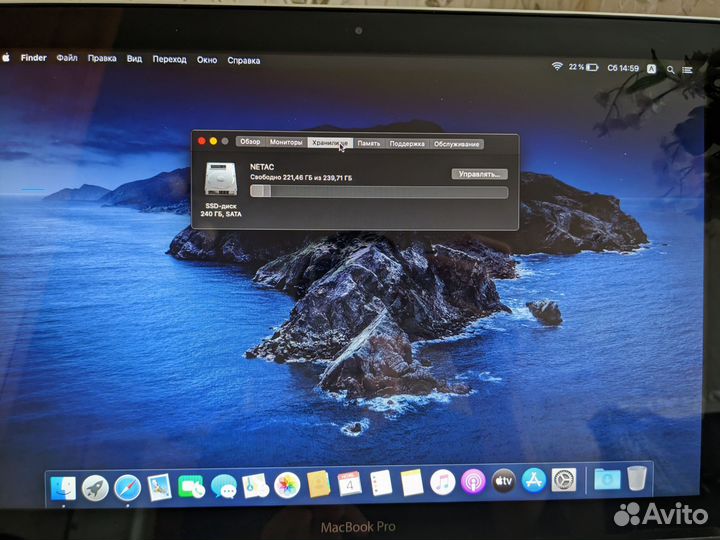The width and height of the screenshot is (720, 540).
Task: Click the Свободно 221,46 ГБ text
Action: click(x=301, y=177)
